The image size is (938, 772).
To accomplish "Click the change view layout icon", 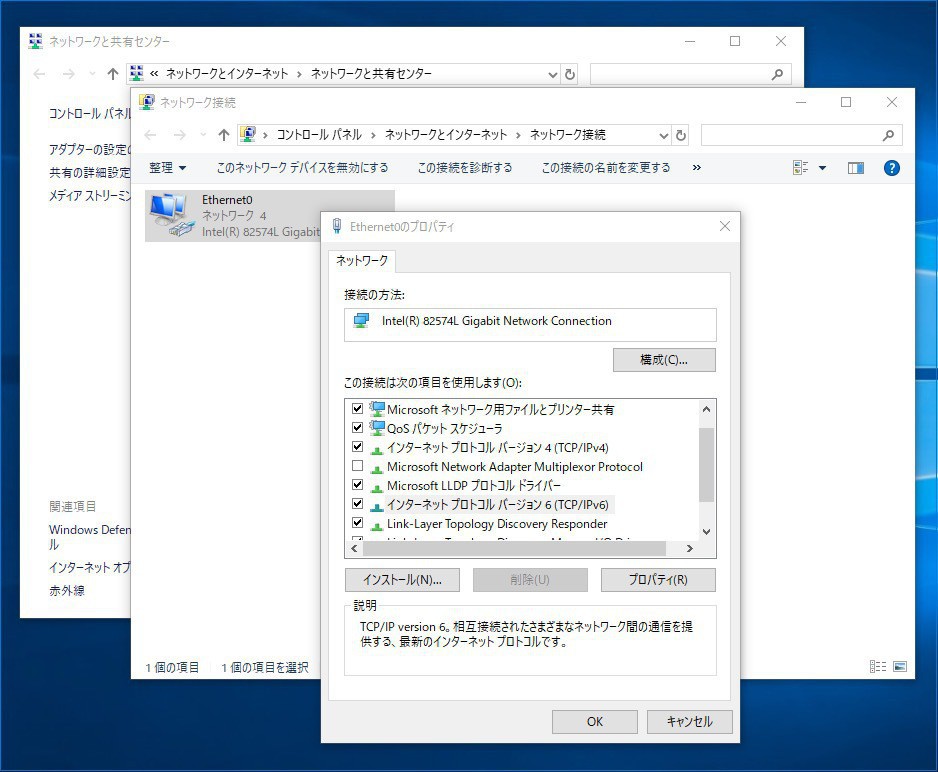I will point(801,168).
